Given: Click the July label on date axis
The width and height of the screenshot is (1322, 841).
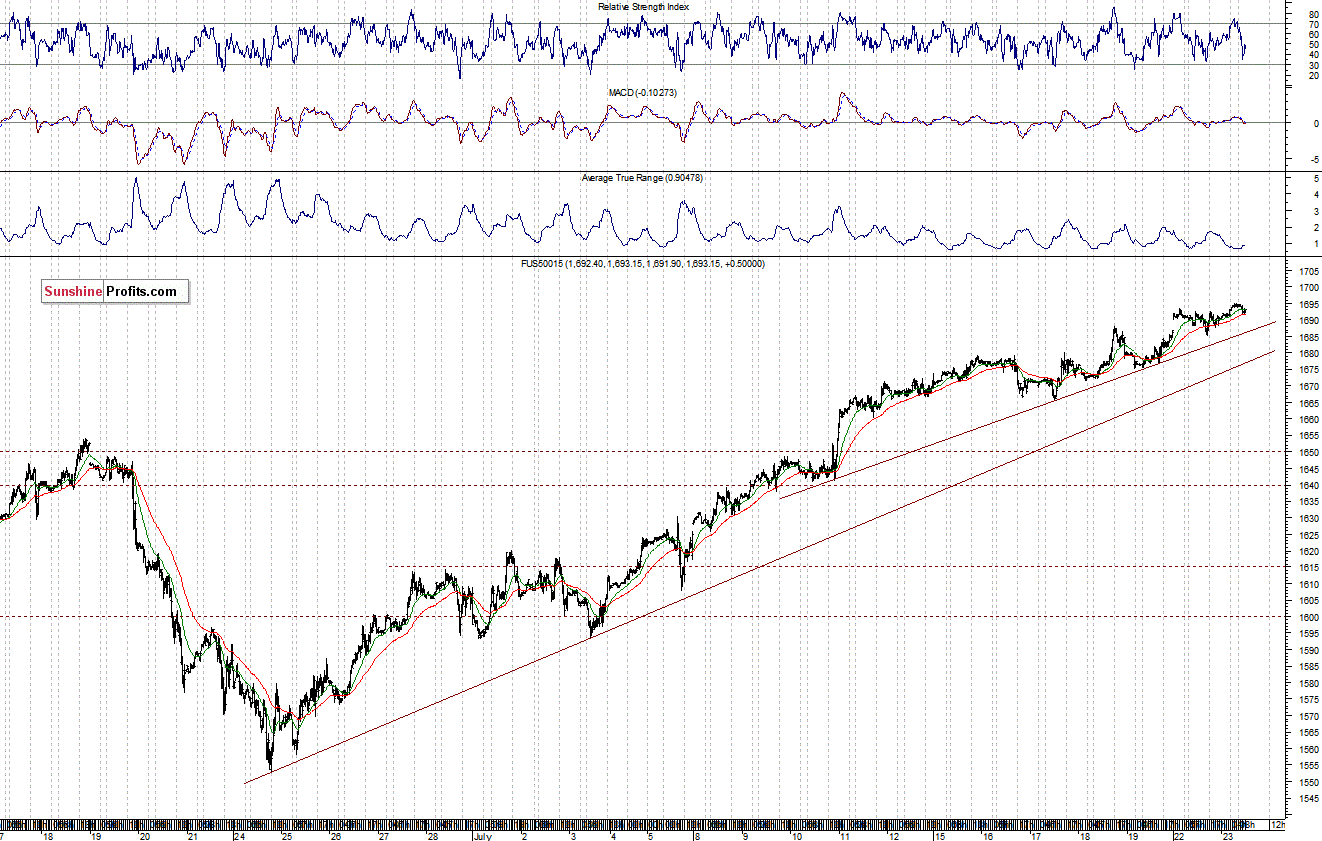Looking at the screenshot, I should click(483, 836).
